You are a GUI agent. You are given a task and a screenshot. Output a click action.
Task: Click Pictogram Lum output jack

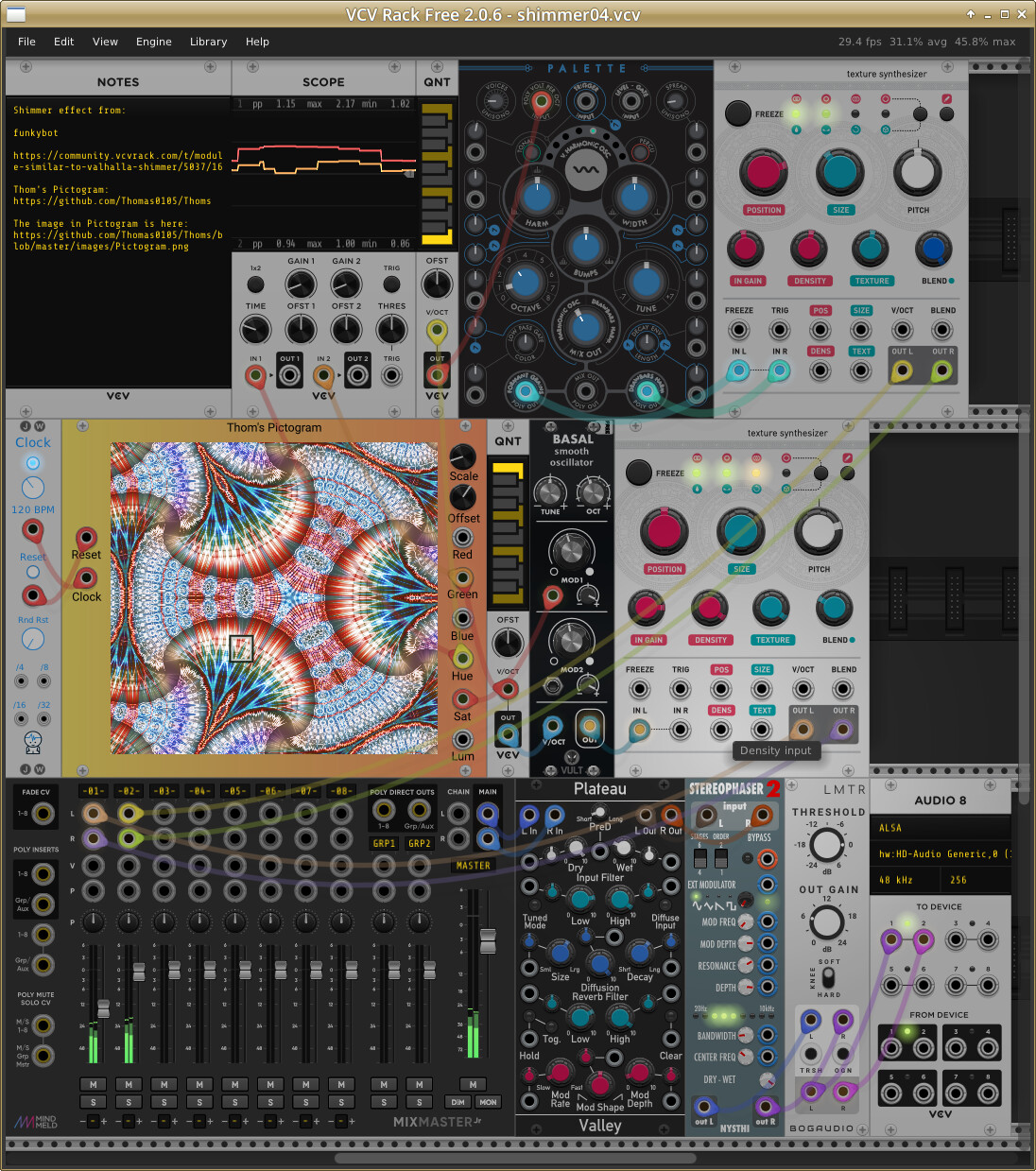462,739
